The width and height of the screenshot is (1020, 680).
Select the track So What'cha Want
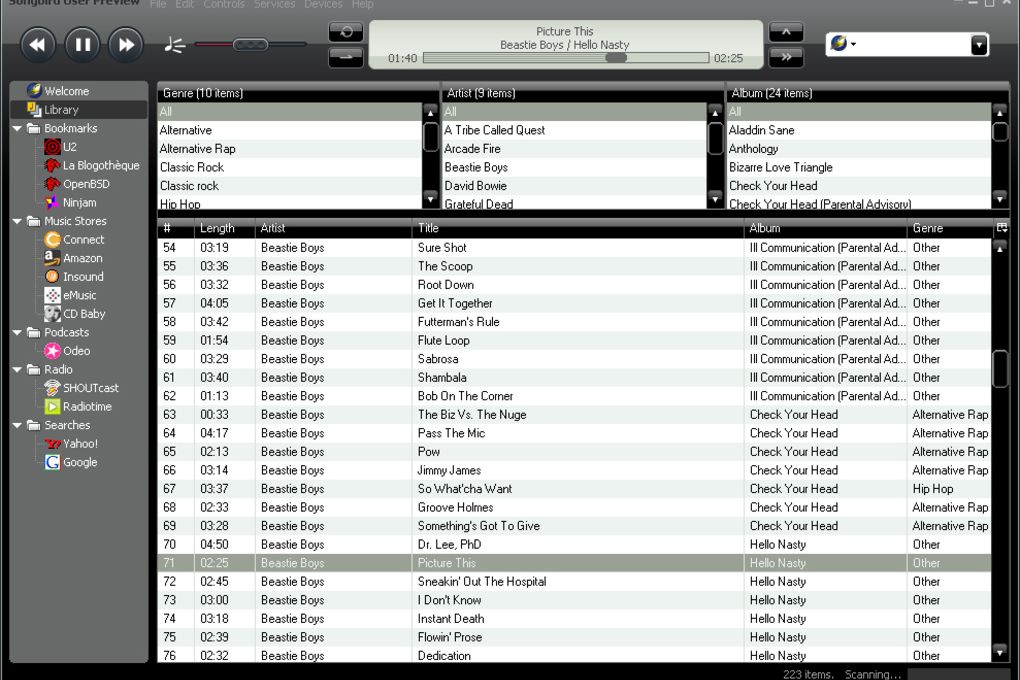point(574,489)
